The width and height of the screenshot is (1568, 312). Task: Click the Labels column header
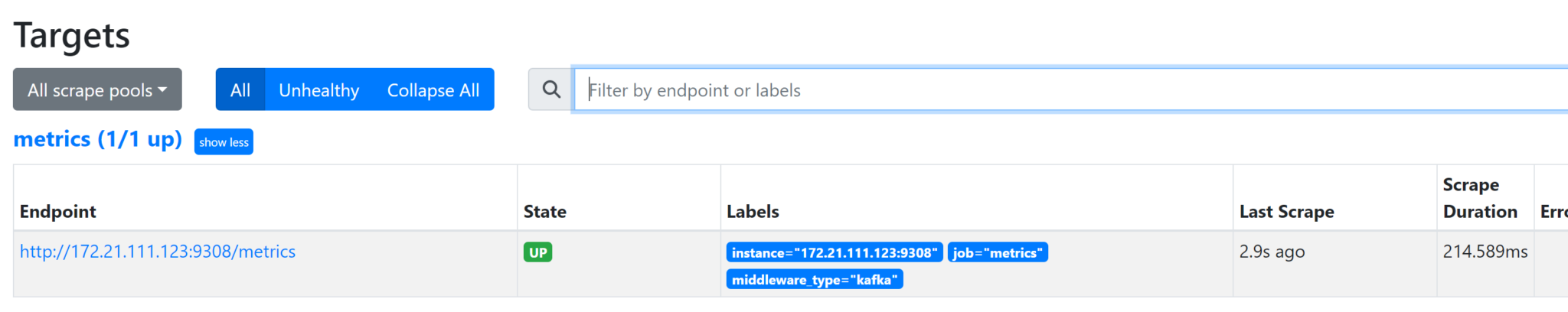tap(753, 212)
